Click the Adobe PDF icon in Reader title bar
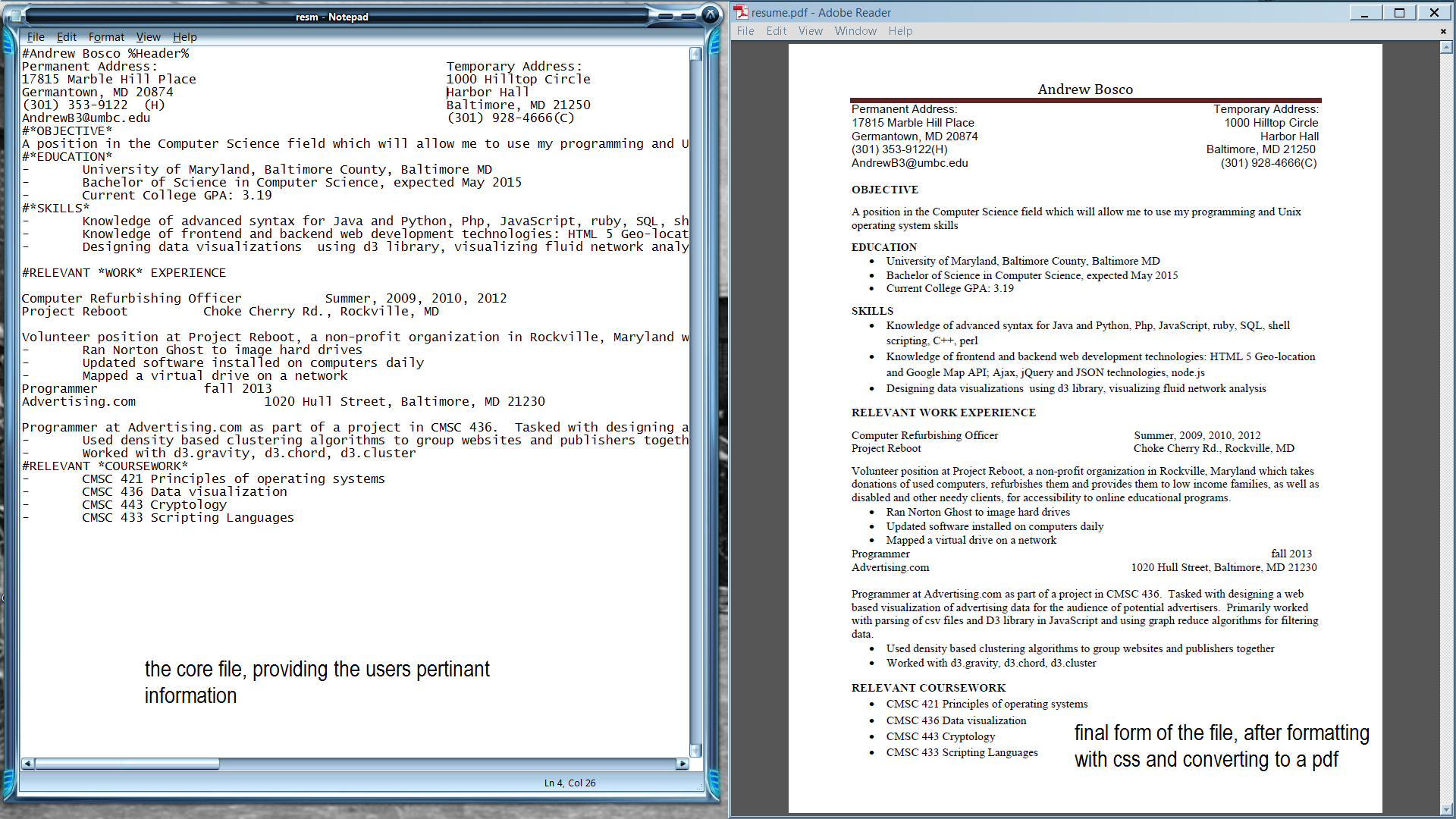This screenshot has width=1456, height=819. pyautogui.click(x=741, y=12)
